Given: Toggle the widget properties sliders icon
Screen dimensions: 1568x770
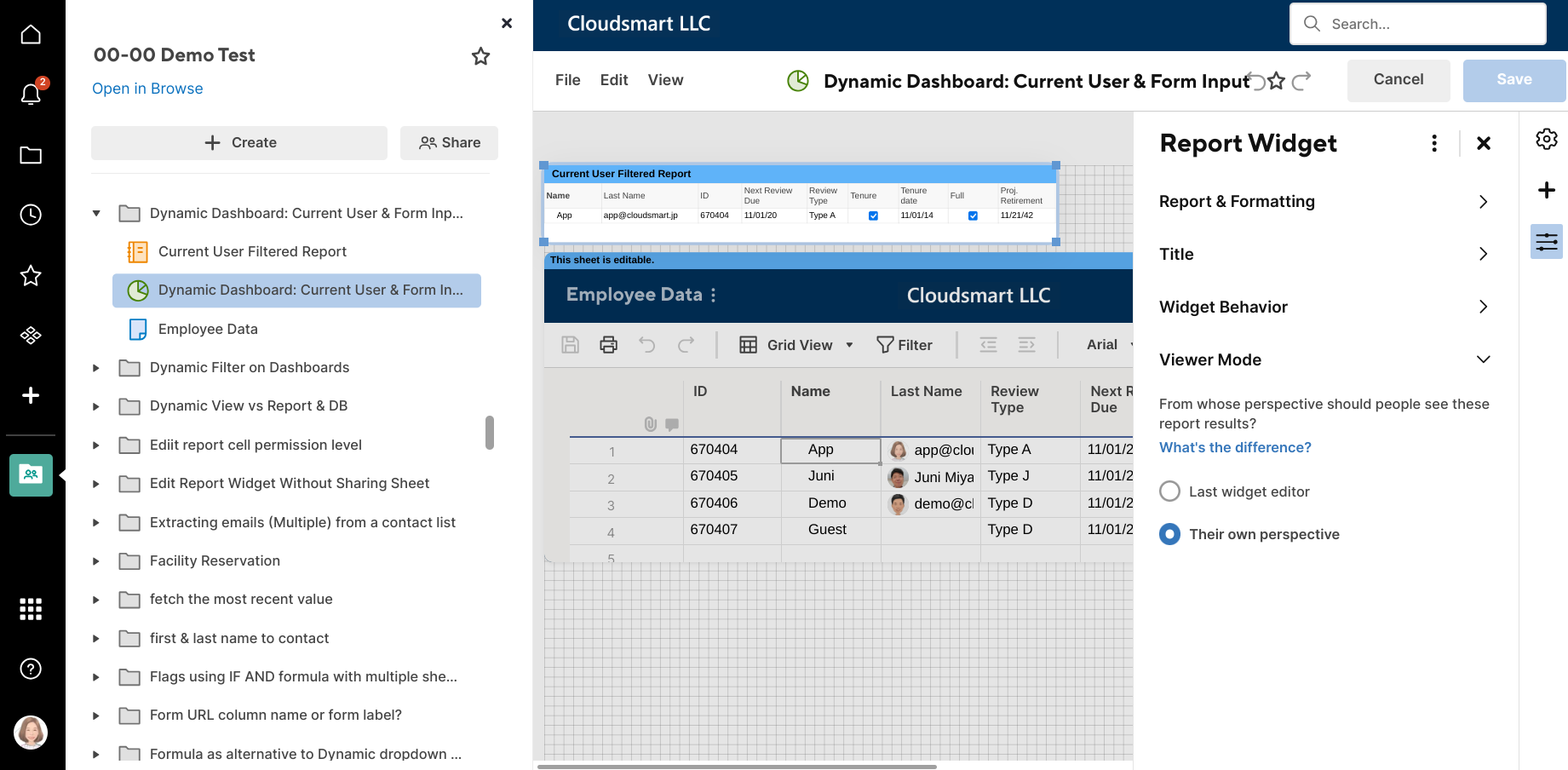Looking at the screenshot, I should [x=1547, y=242].
